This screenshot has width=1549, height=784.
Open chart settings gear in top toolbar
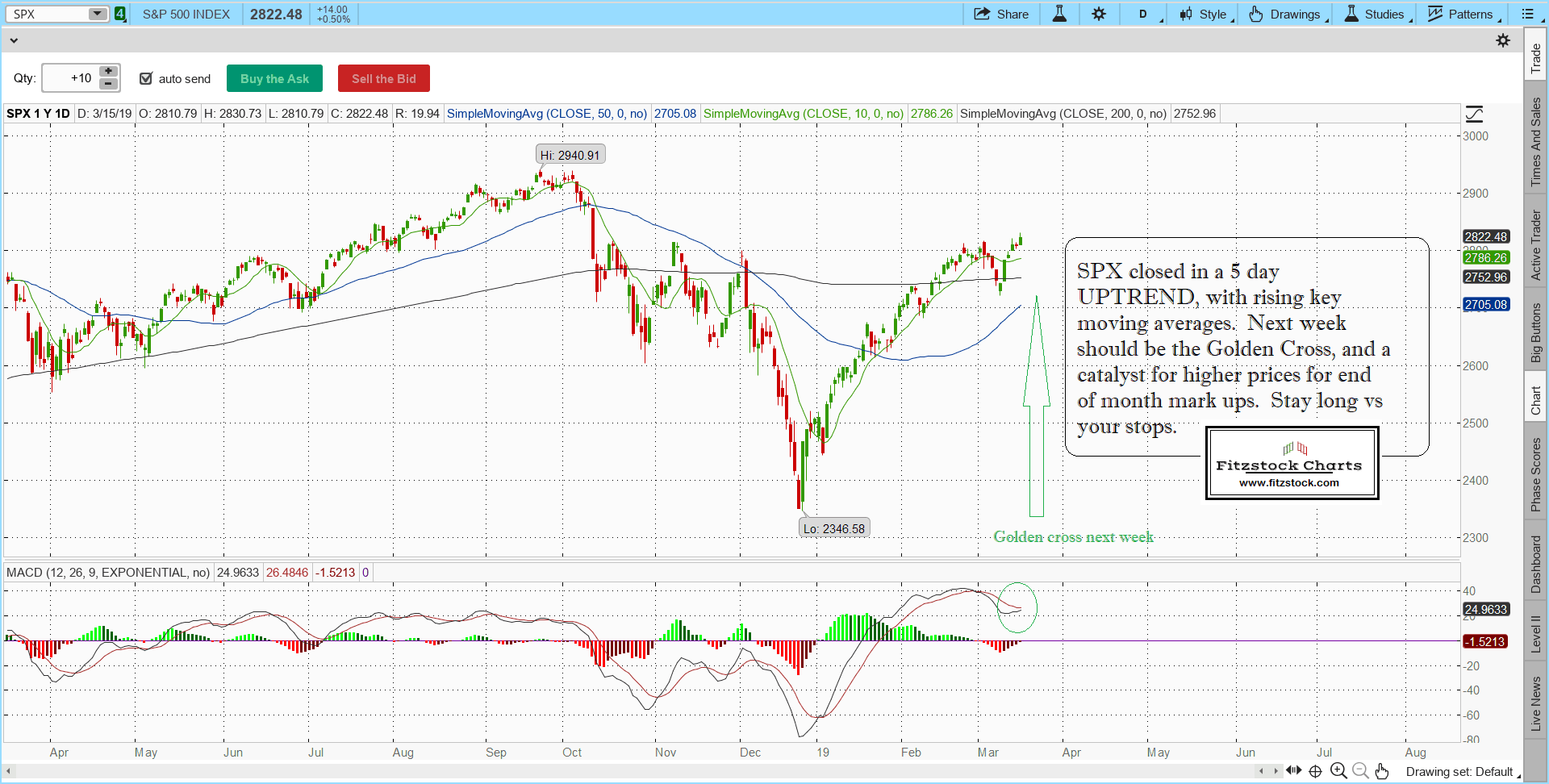pyautogui.click(x=1099, y=14)
